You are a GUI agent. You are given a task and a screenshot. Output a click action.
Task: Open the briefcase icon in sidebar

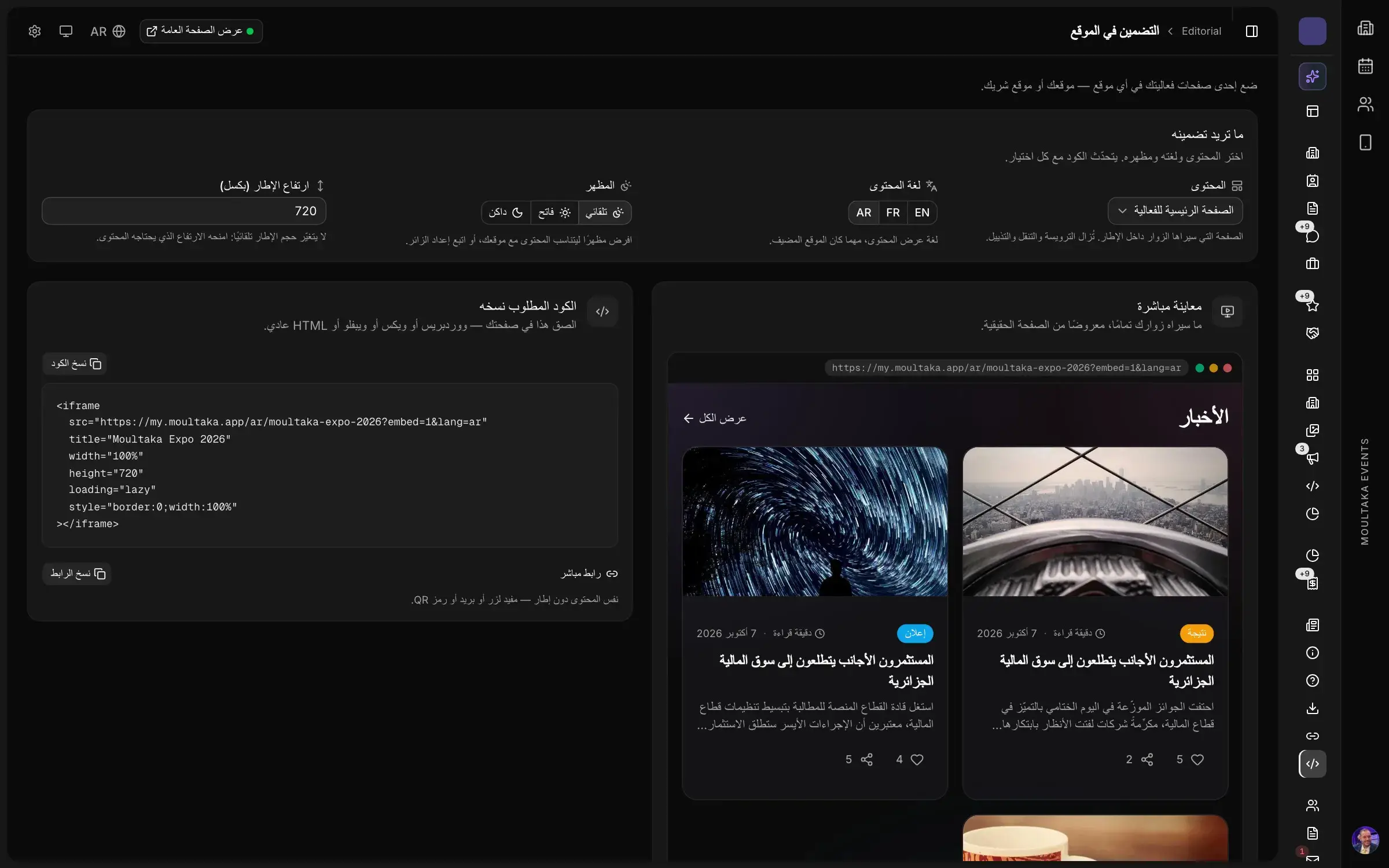(1312, 264)
